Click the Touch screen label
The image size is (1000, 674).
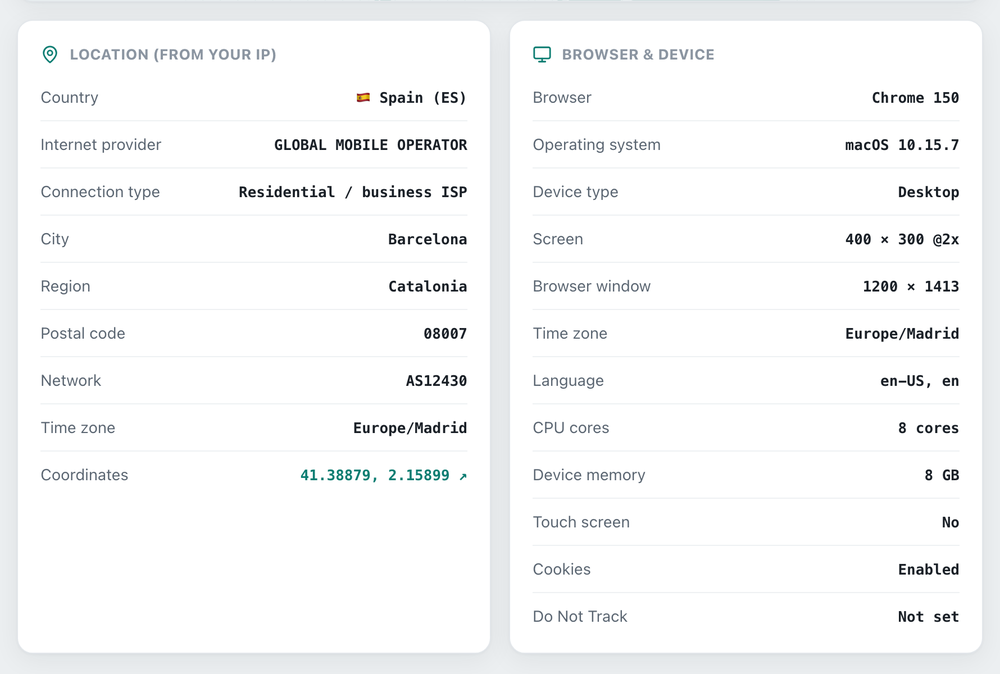(x=581, y=522)
